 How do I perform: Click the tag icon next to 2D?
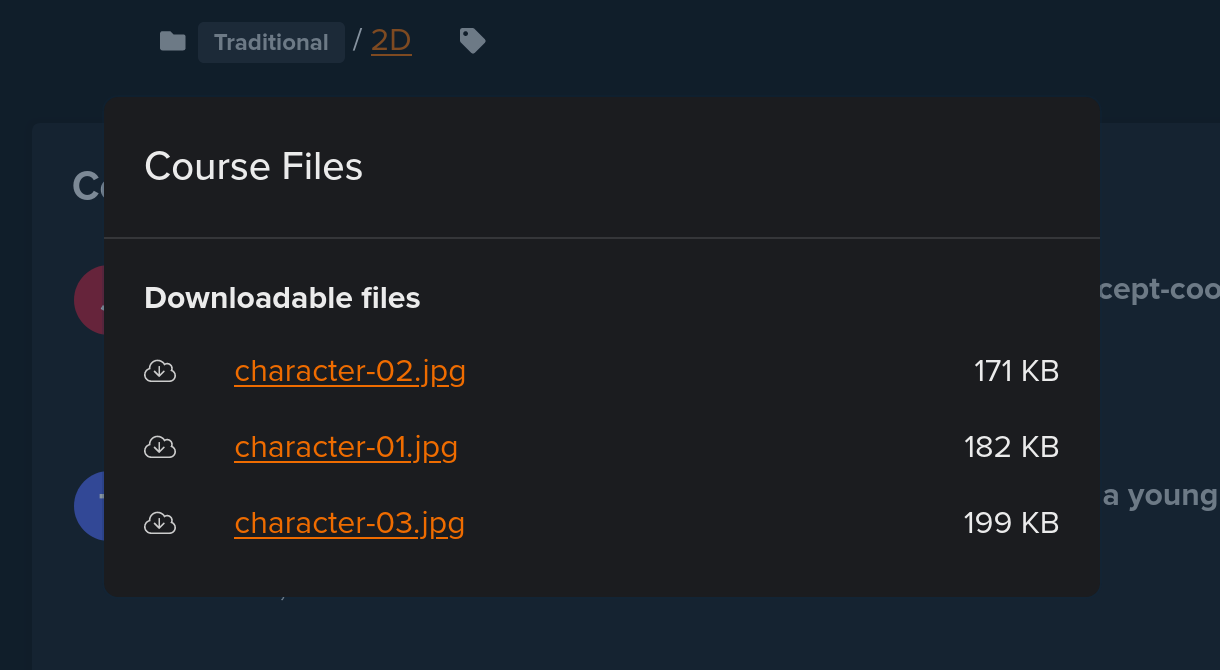(472, 41)
